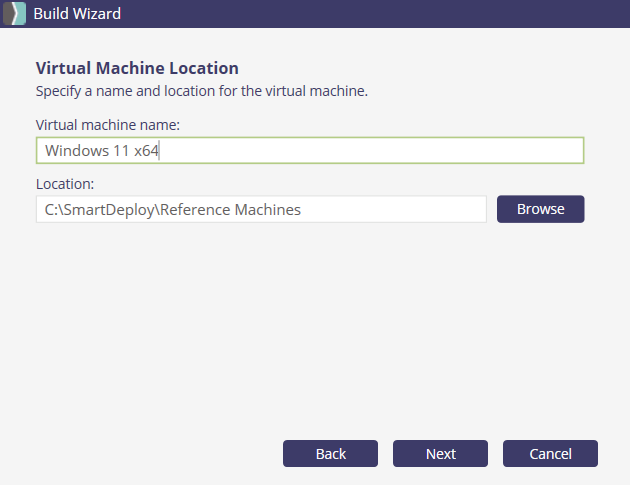Click the number '11' in the name field

point(121,151)
